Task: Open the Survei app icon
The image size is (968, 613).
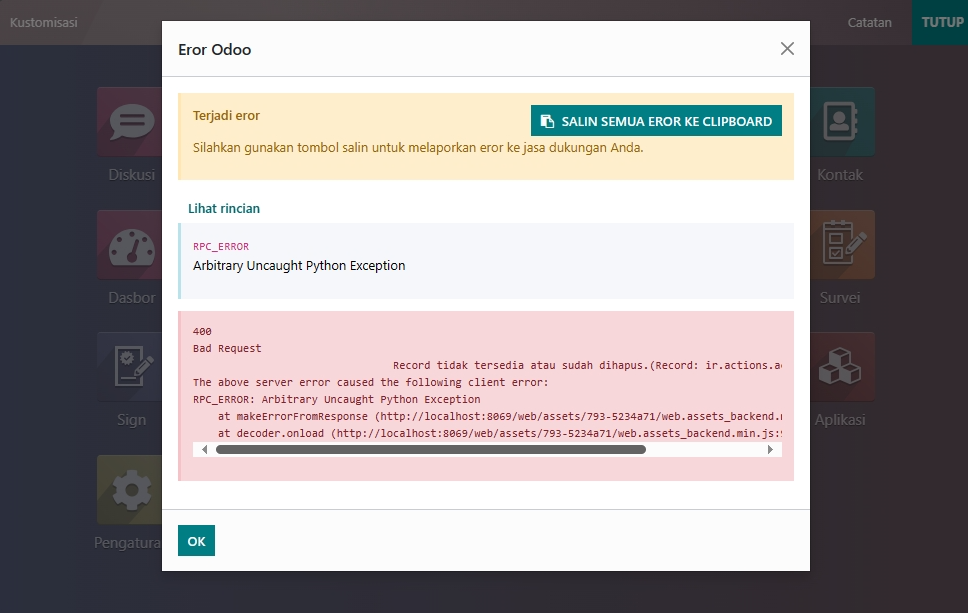Action: 842,244
